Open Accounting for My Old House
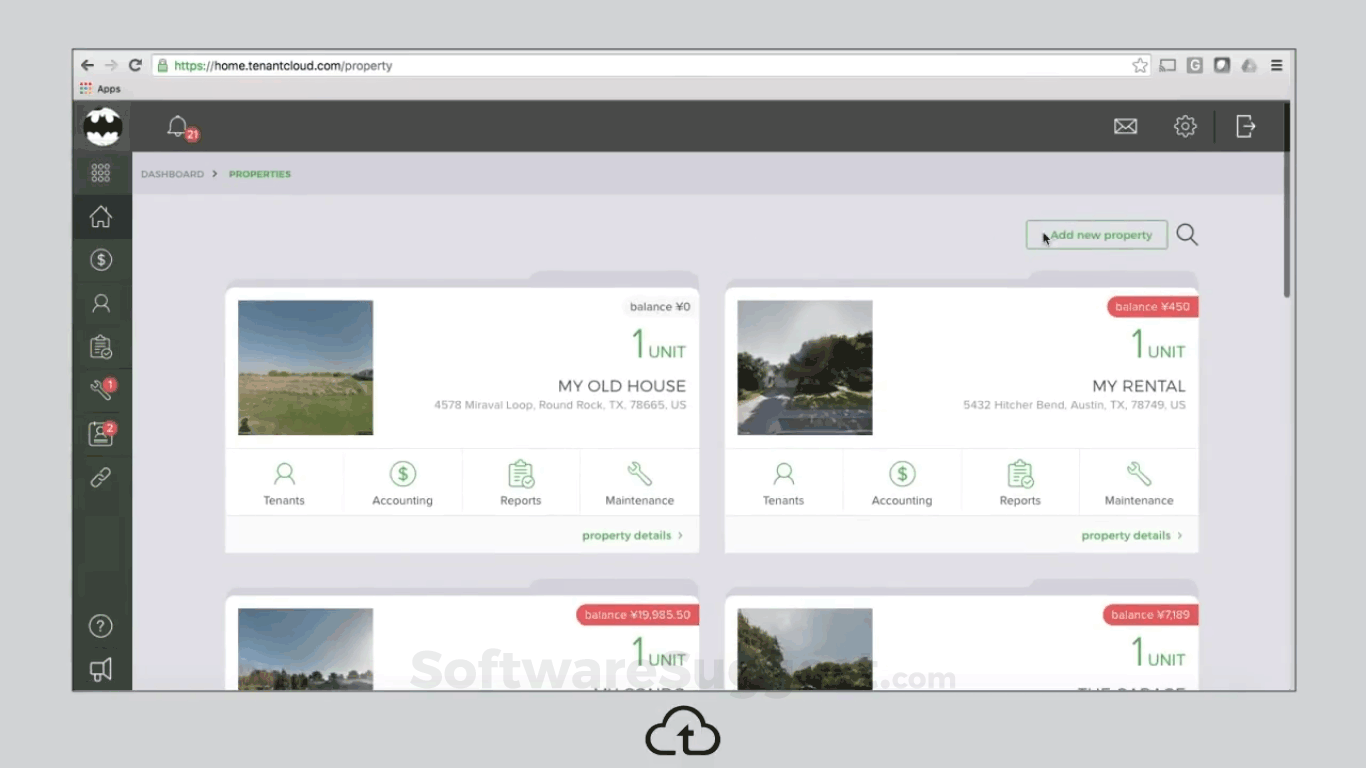Image resolution: width=1366 pixels, height=768 pixels. (x=402, y=483)
